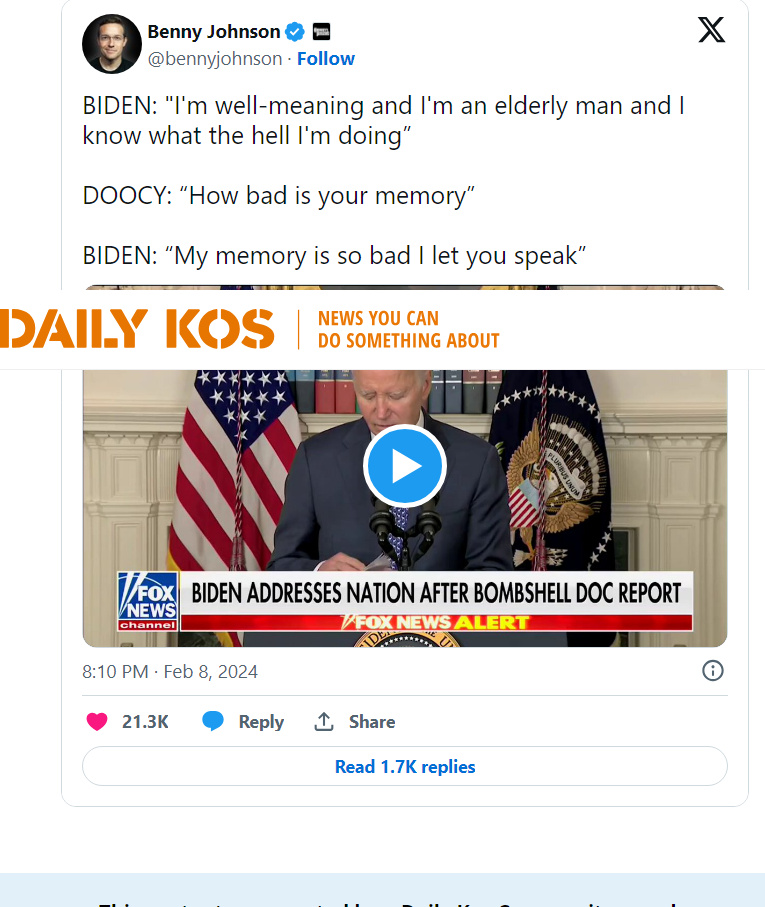Open the @bennyjohnson handle link
Viewport: 765px width, 907px height.
tap(215, 58)
